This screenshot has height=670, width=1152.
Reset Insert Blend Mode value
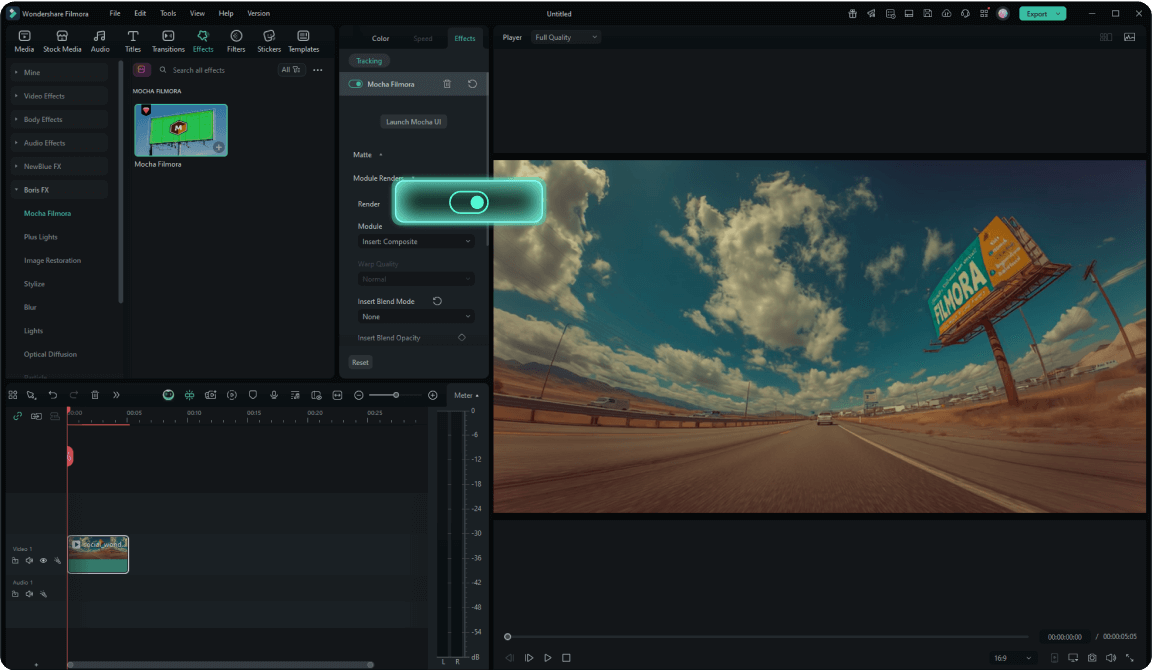point(437,301)
